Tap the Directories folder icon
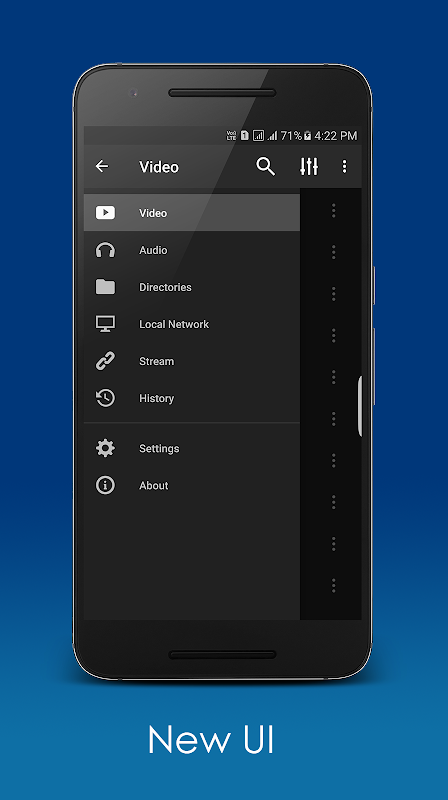Screen dimensions: 448x800 [x=105, y=287]
